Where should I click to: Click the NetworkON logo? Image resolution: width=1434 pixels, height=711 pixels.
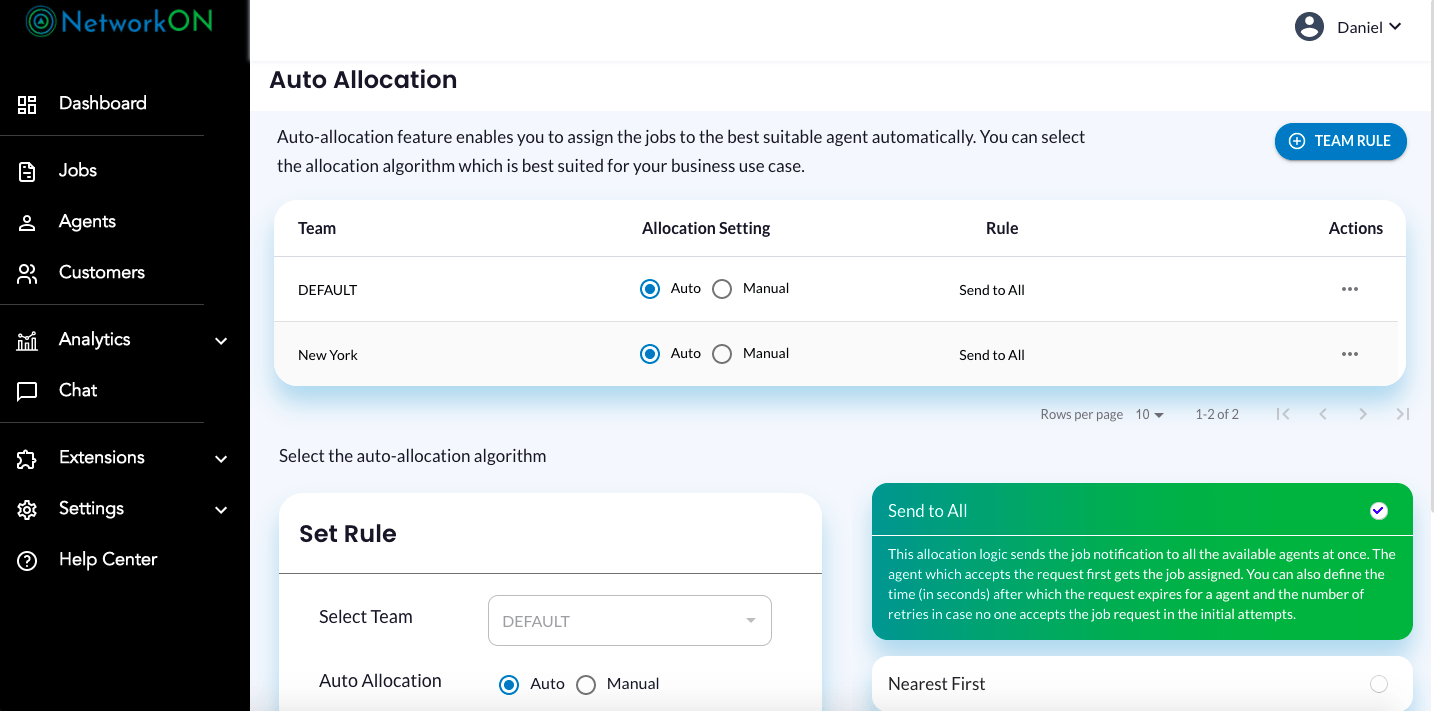[x=120, y=22]
